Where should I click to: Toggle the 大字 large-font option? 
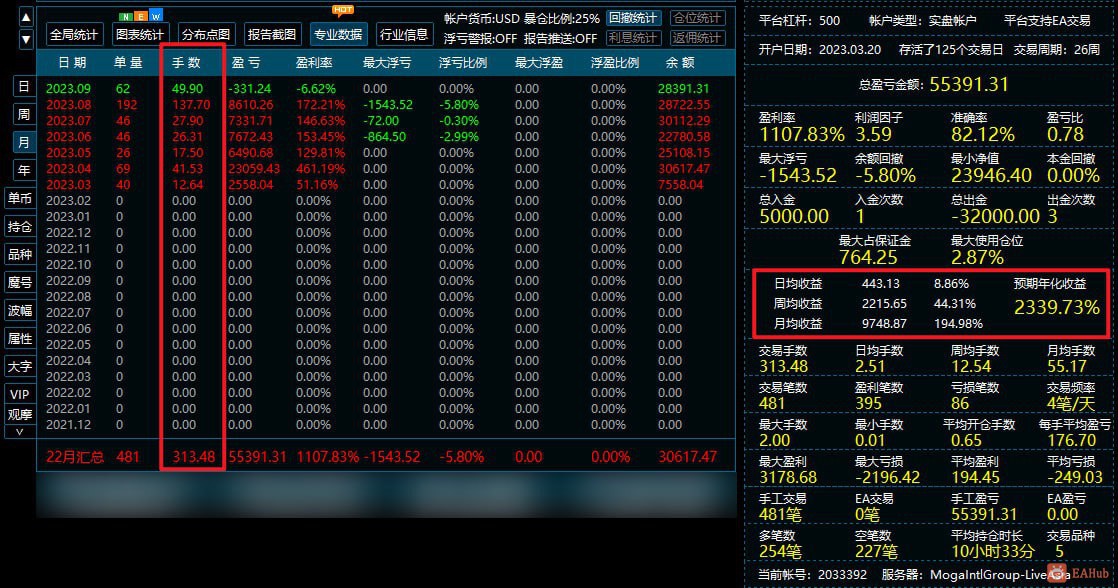(20, 366)
